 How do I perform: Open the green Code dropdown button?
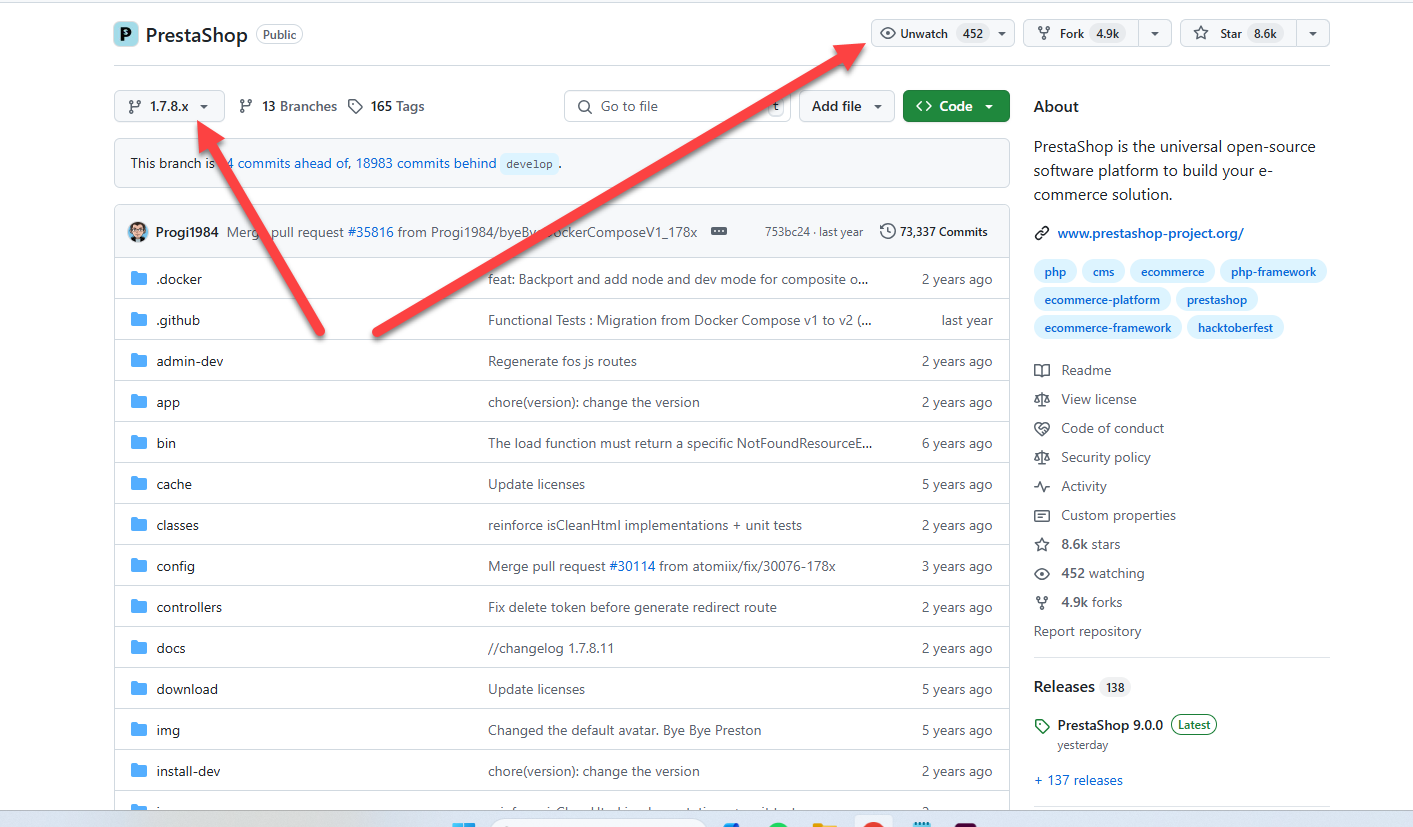click(956, 106)
